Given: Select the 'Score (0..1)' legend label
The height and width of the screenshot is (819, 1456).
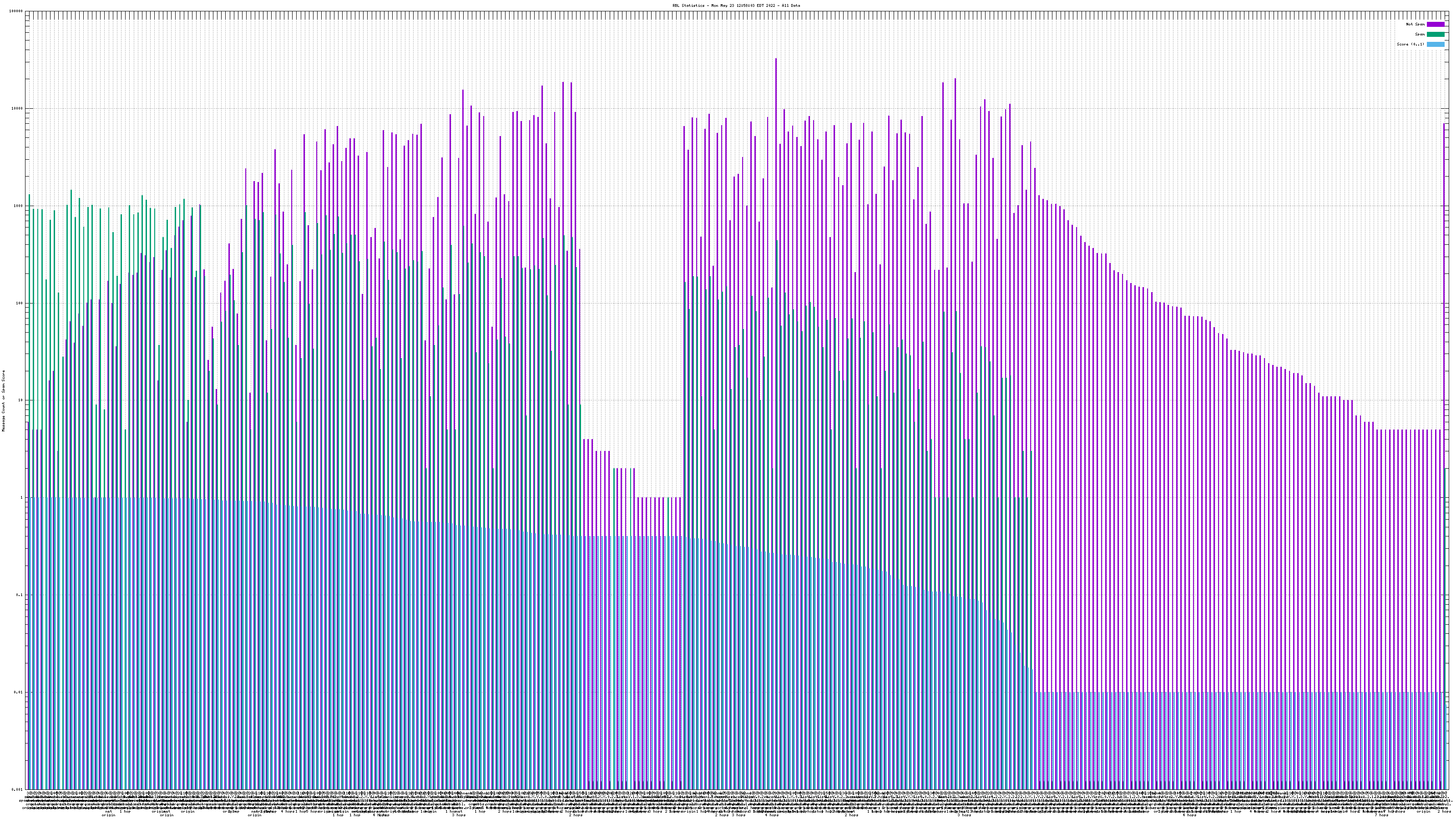Looking at the screenshot, I should pos(1410,44).
